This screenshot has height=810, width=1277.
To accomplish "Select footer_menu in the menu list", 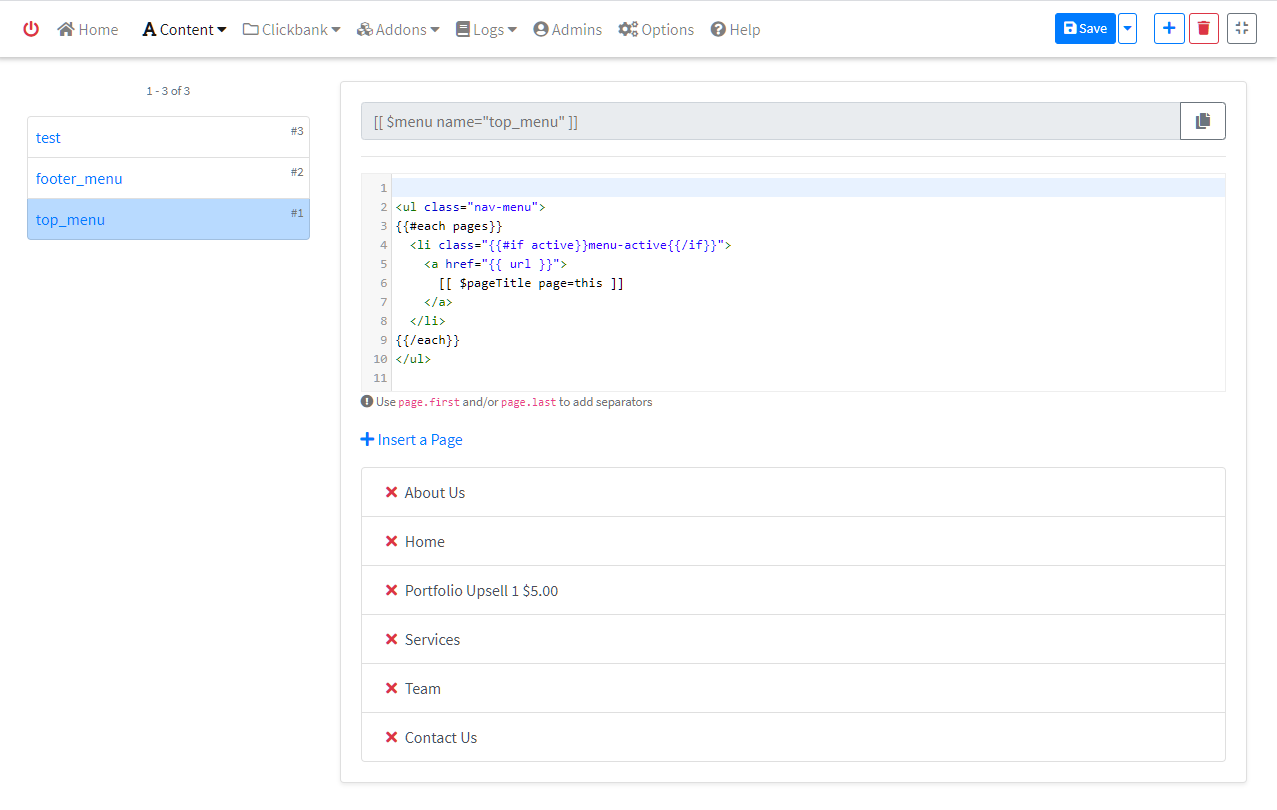I will tap(80, 178).
